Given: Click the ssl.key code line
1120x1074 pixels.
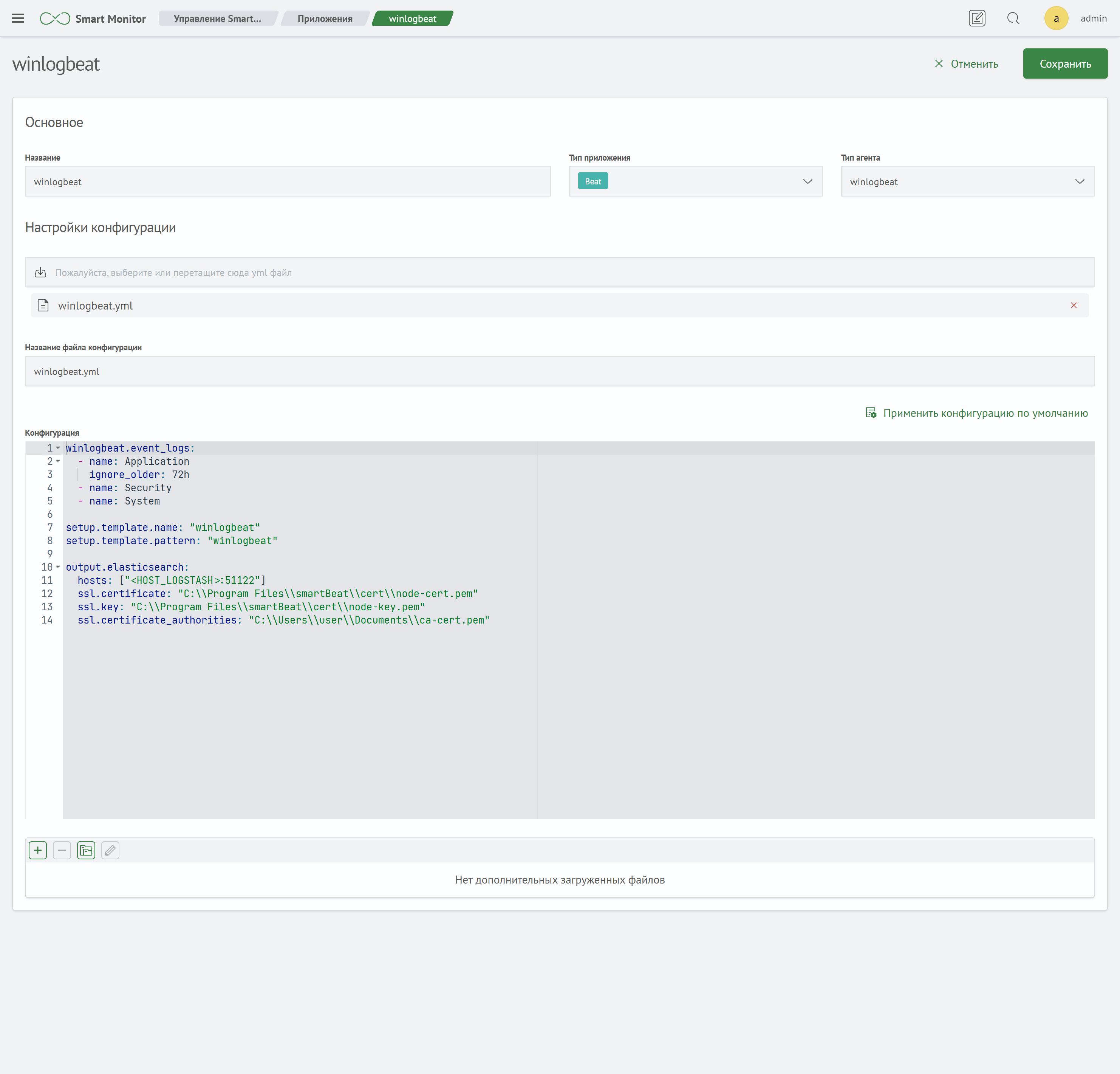Looking at the screenshot, I should coord(251,607).
